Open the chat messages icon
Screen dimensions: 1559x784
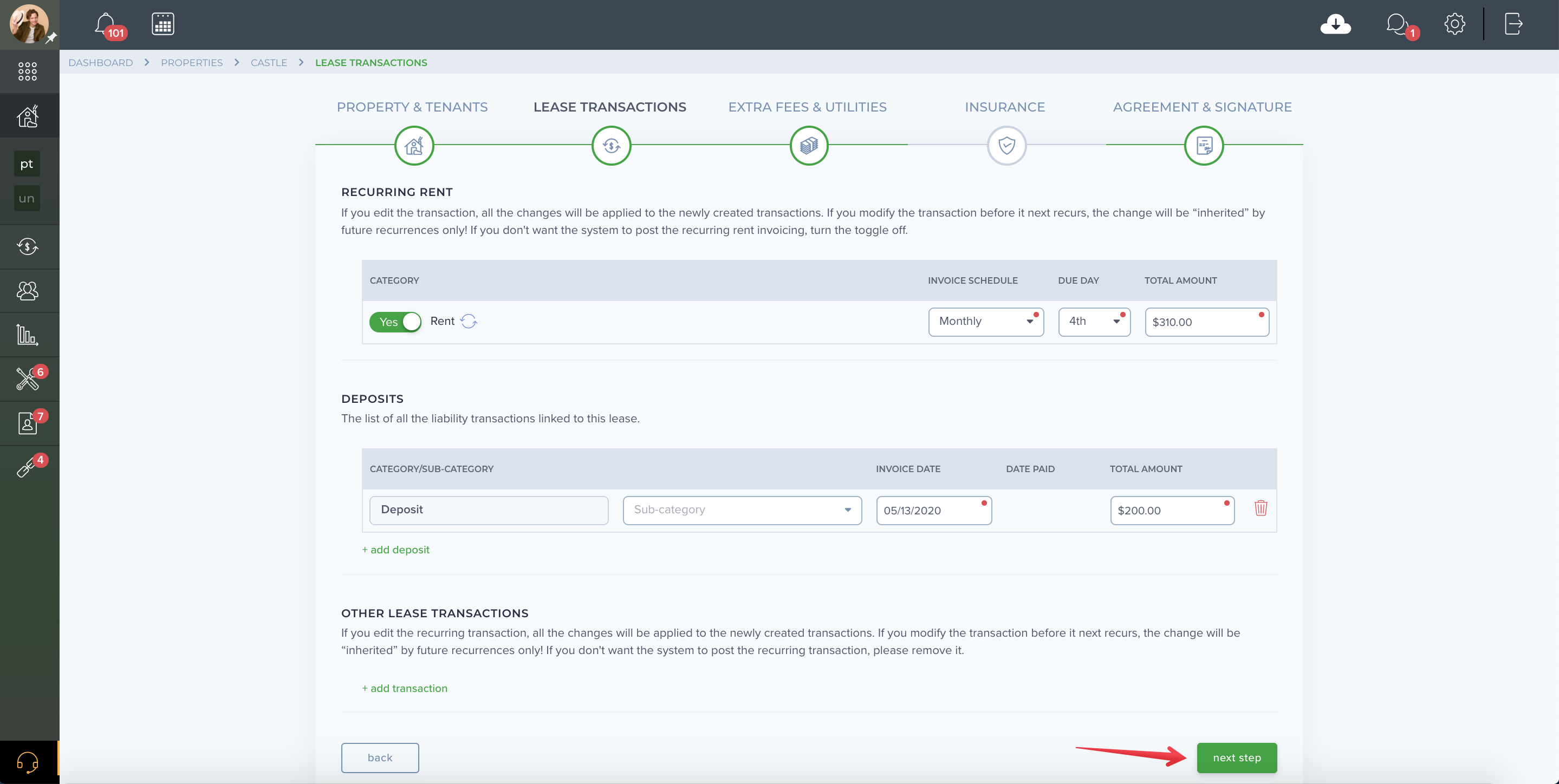click(x=1397, y=24)
